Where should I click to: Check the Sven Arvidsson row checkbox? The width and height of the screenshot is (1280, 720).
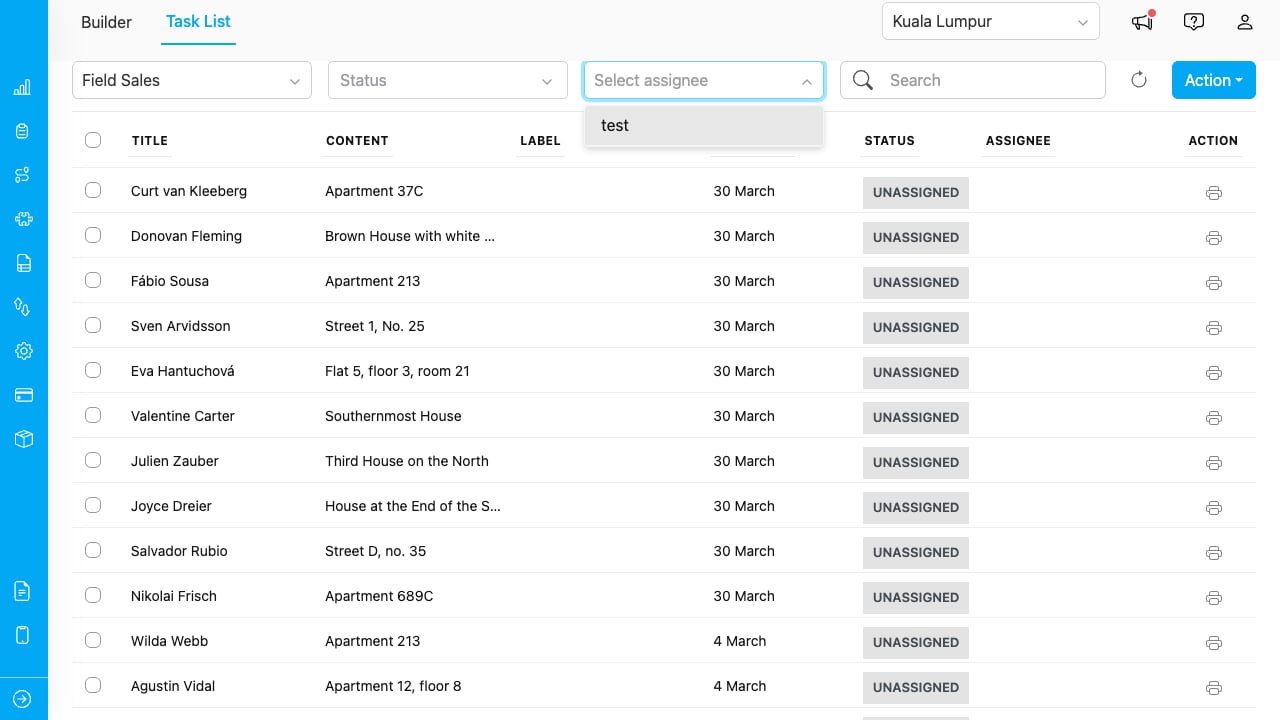[x=93, y=325]
